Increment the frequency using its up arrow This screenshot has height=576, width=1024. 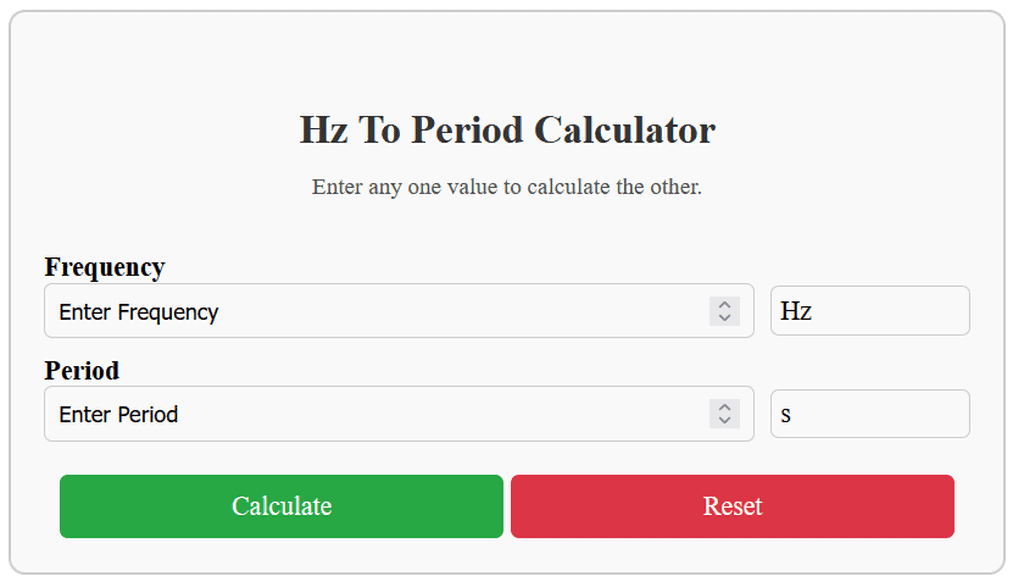coord(723,305)
